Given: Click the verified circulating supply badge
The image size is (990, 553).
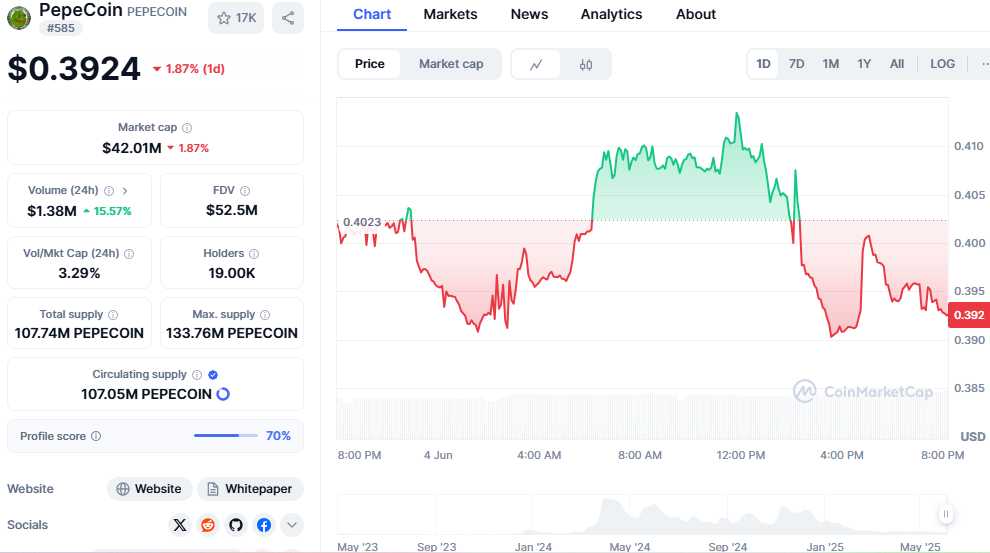Looking at the screenshot, I should [x=213, y=375].
